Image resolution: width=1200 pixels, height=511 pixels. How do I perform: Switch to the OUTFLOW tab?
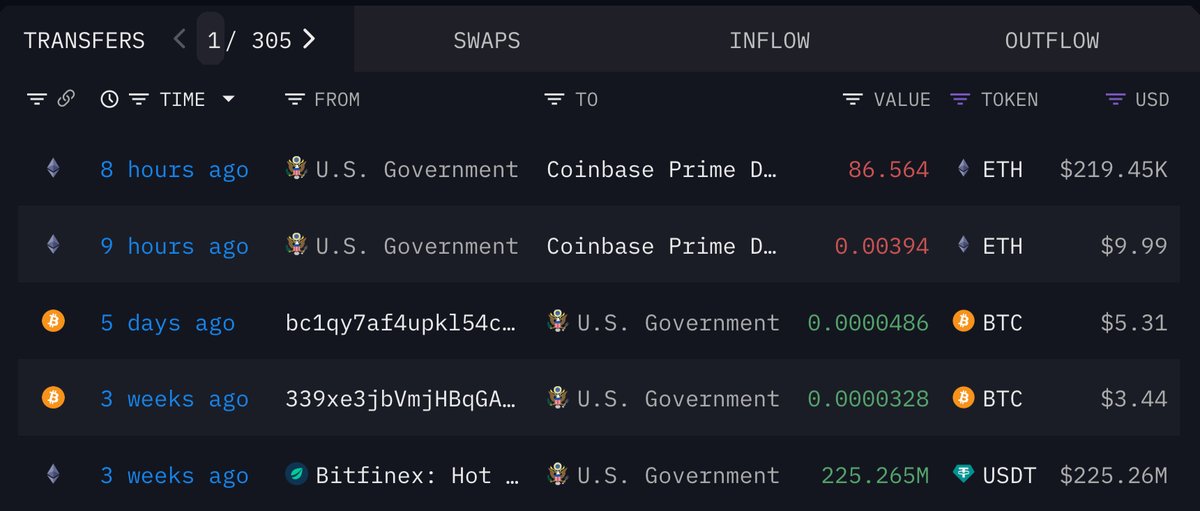[x=1052, y=41]
